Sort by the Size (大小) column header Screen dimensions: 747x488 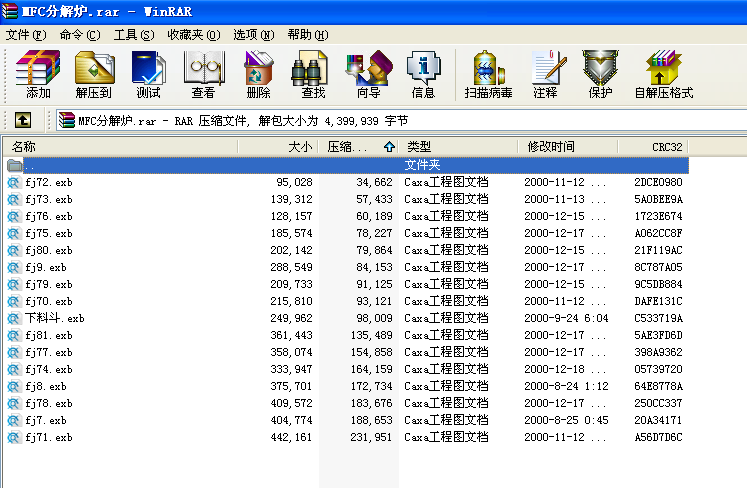click(x=278, y=146)
